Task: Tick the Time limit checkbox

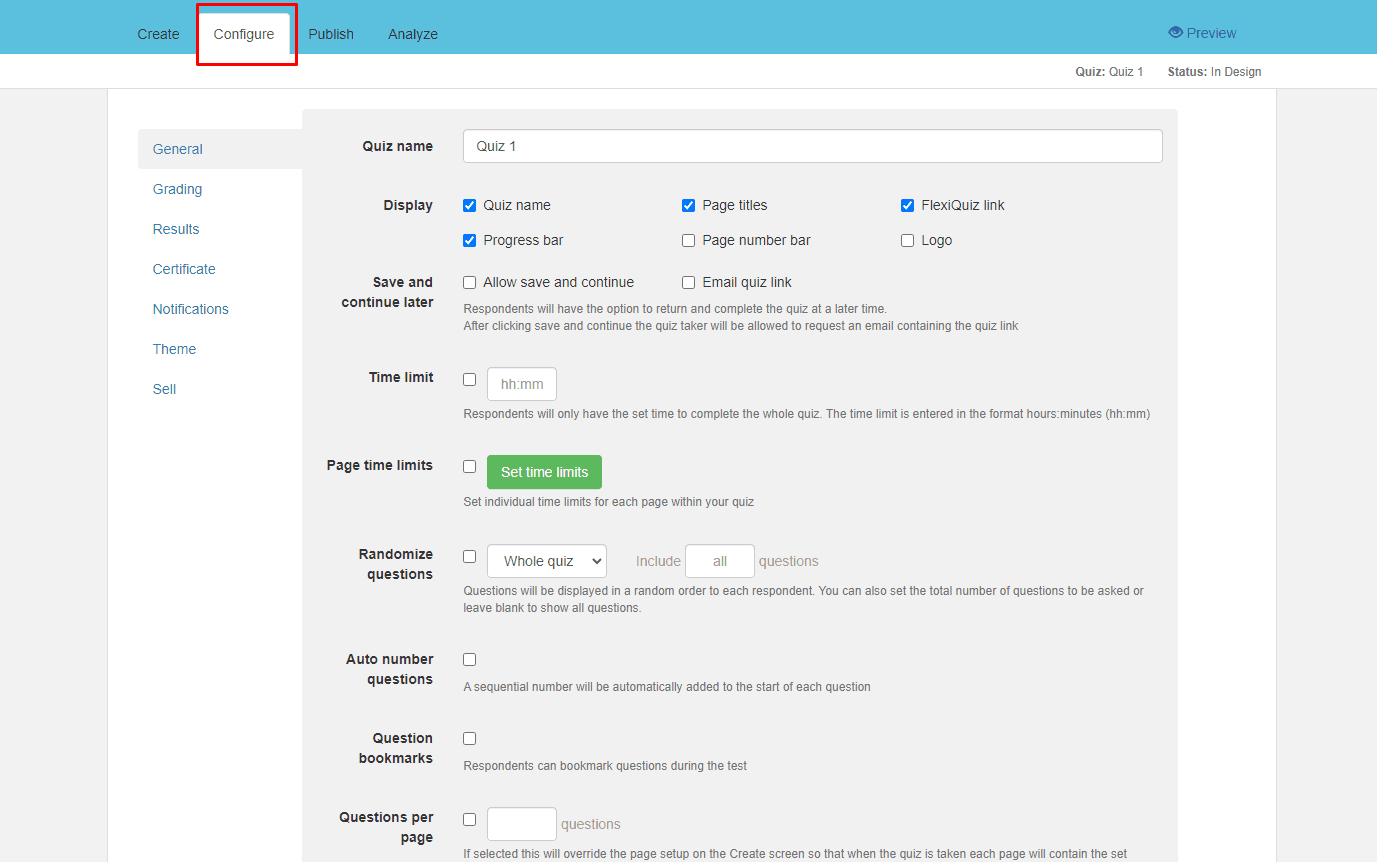Action: pos(470,379)
